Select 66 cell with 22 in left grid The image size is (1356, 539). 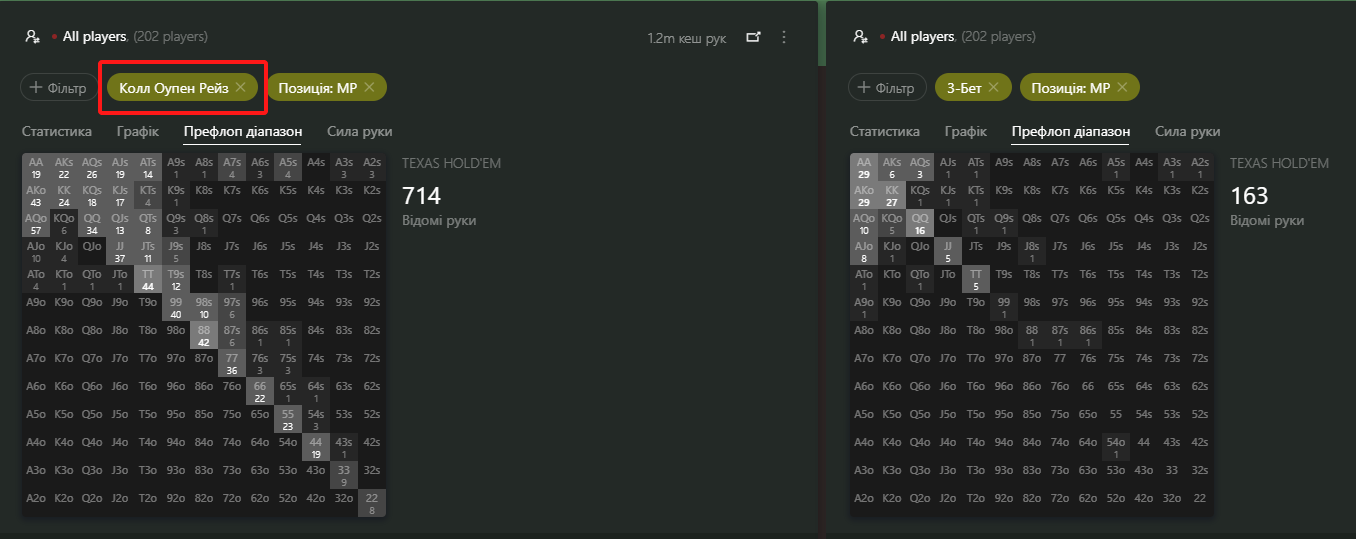[x=260, y=391]
